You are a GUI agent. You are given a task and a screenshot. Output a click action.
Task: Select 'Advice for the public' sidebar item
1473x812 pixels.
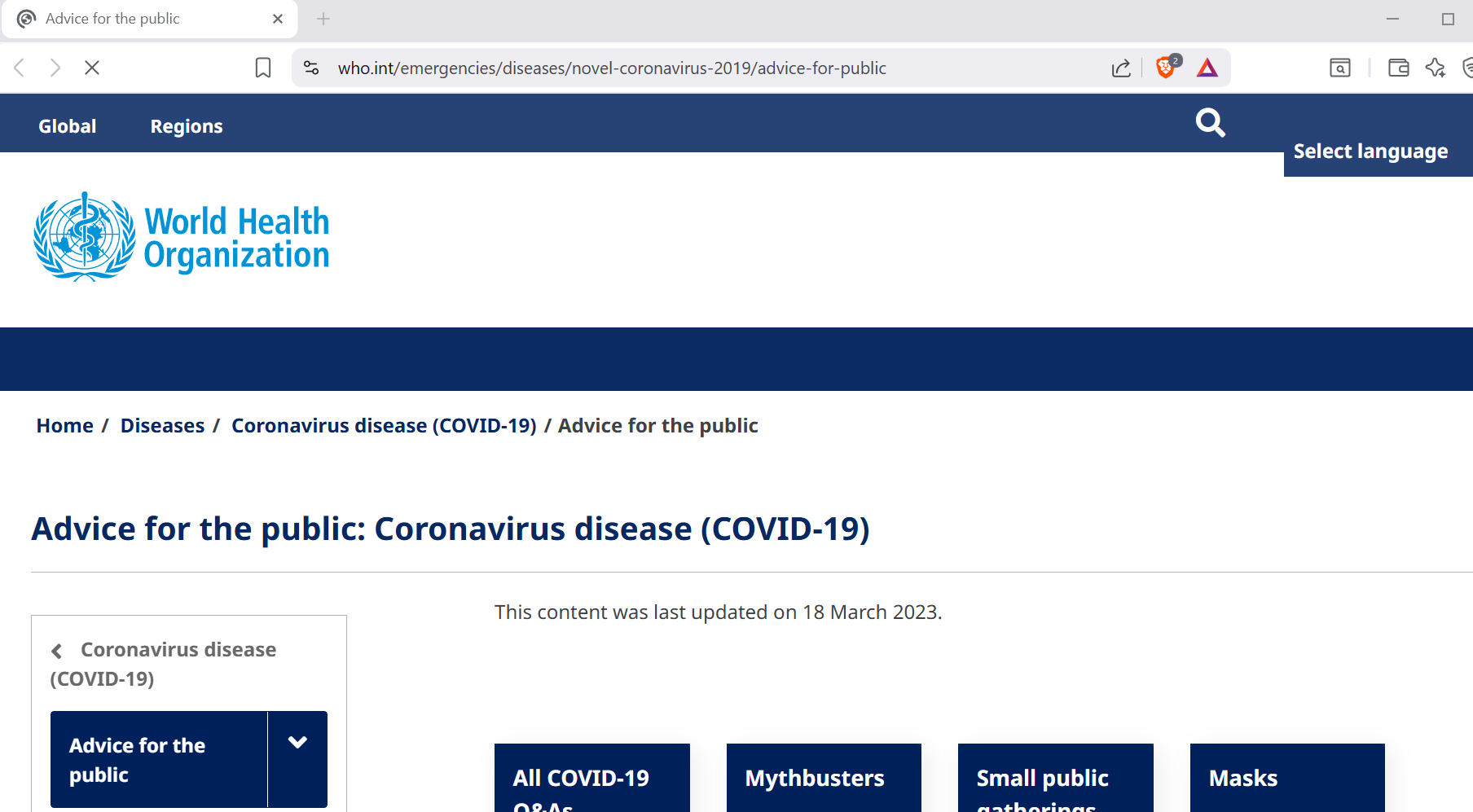[159, 760]
